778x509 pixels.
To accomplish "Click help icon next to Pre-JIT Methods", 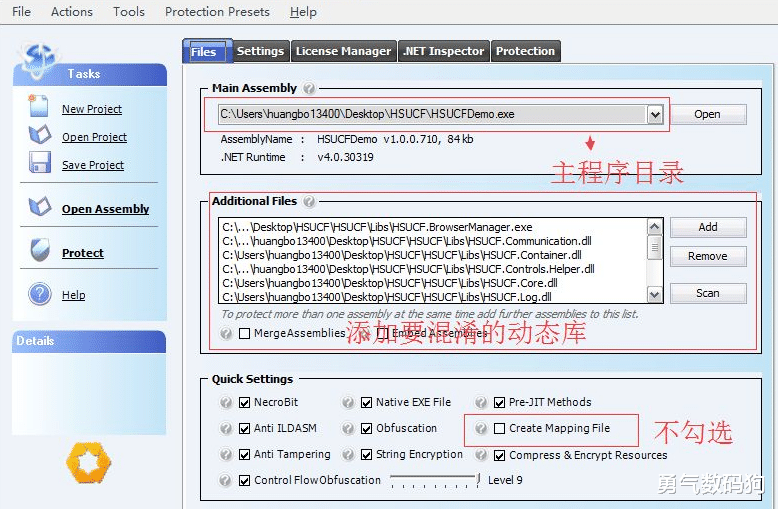I will click(481, 402).
